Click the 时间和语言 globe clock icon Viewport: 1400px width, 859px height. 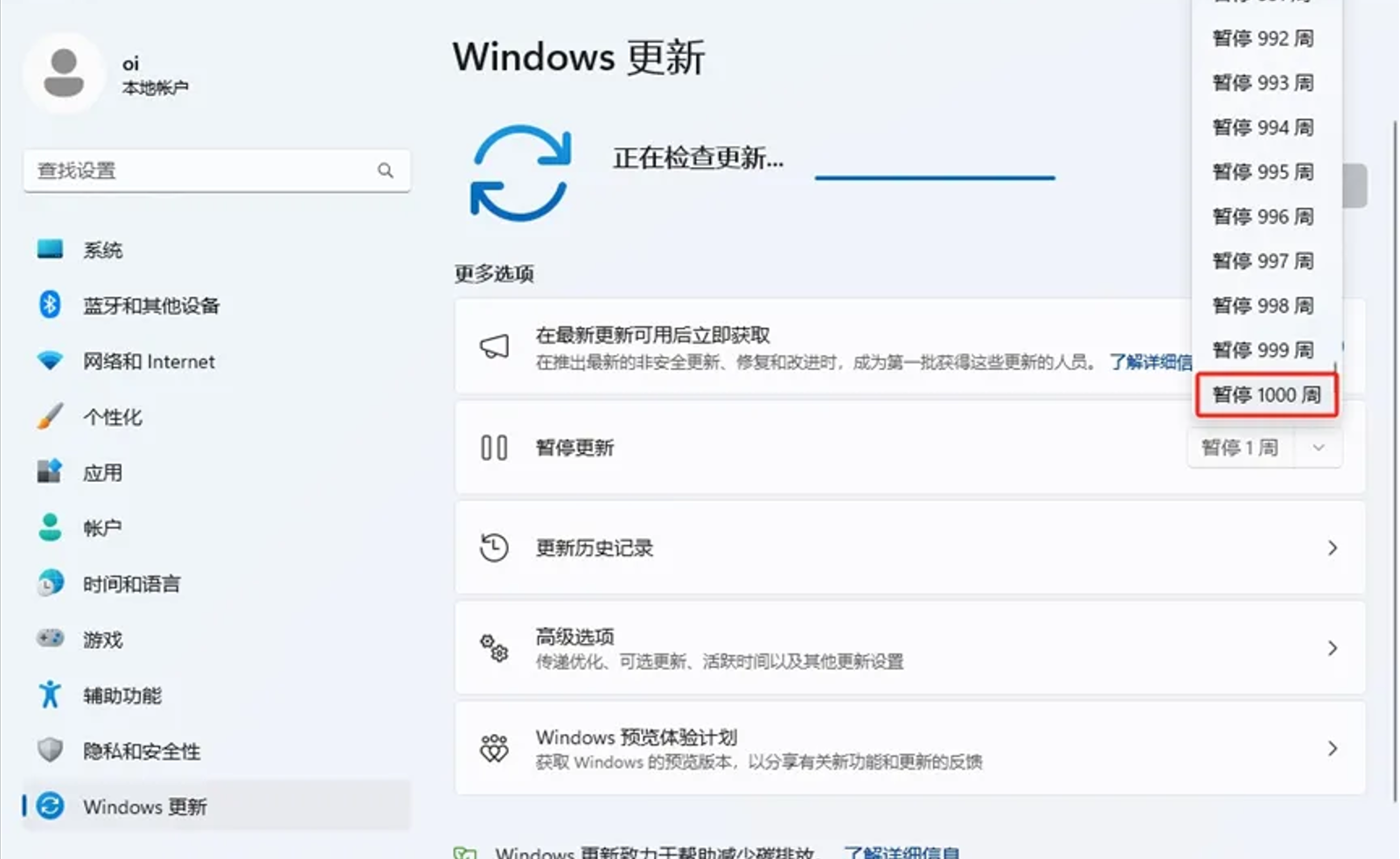click(x=50, y=583)
